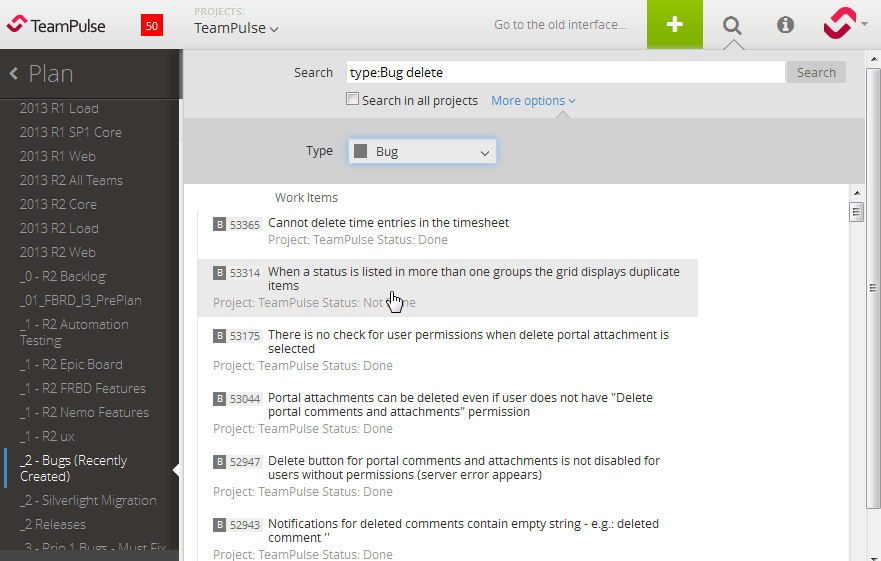This screenshot has width=881, height=561.
Task: Click work item ID 53314
Action: (x=245, y=273)
